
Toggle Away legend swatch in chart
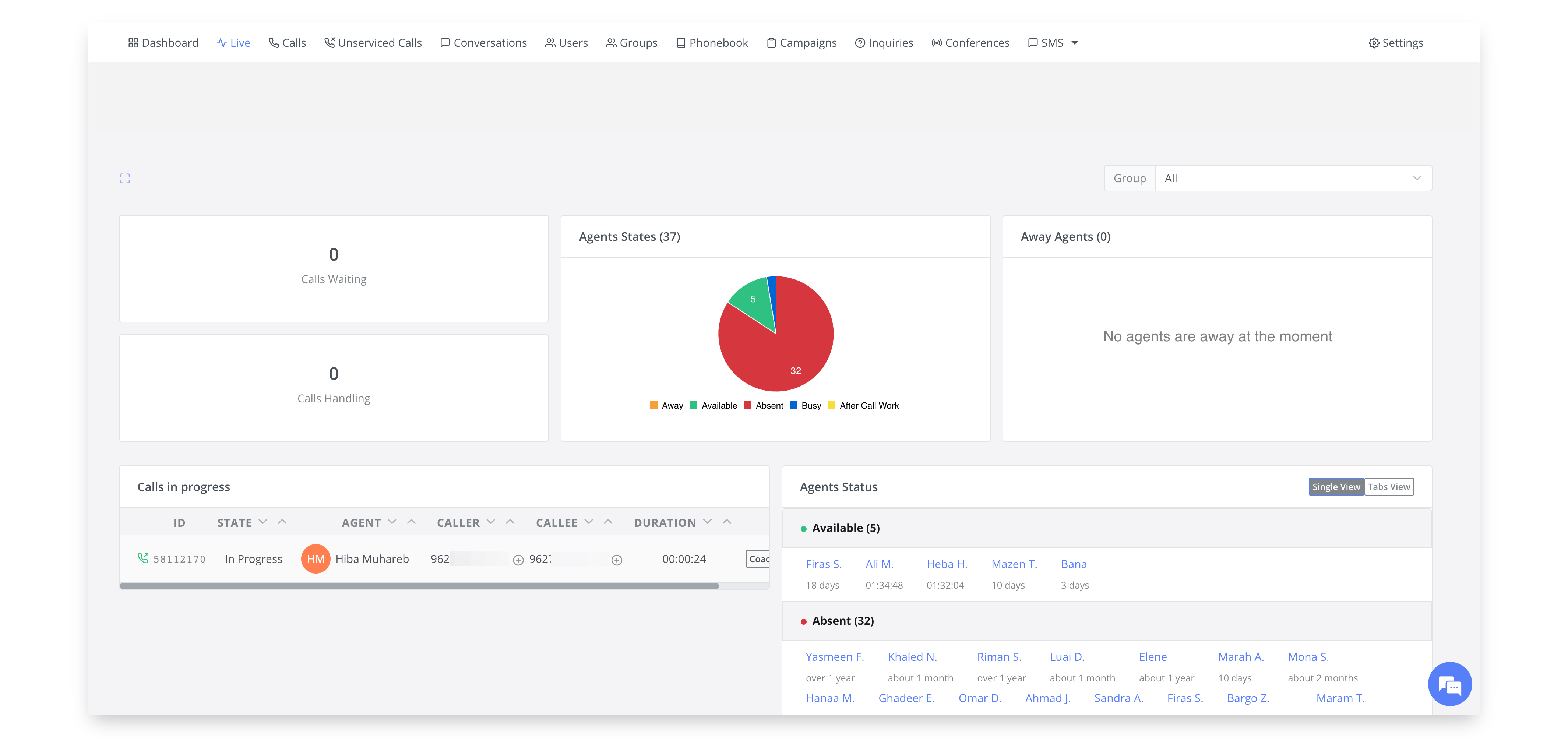(x=654, y=405)
